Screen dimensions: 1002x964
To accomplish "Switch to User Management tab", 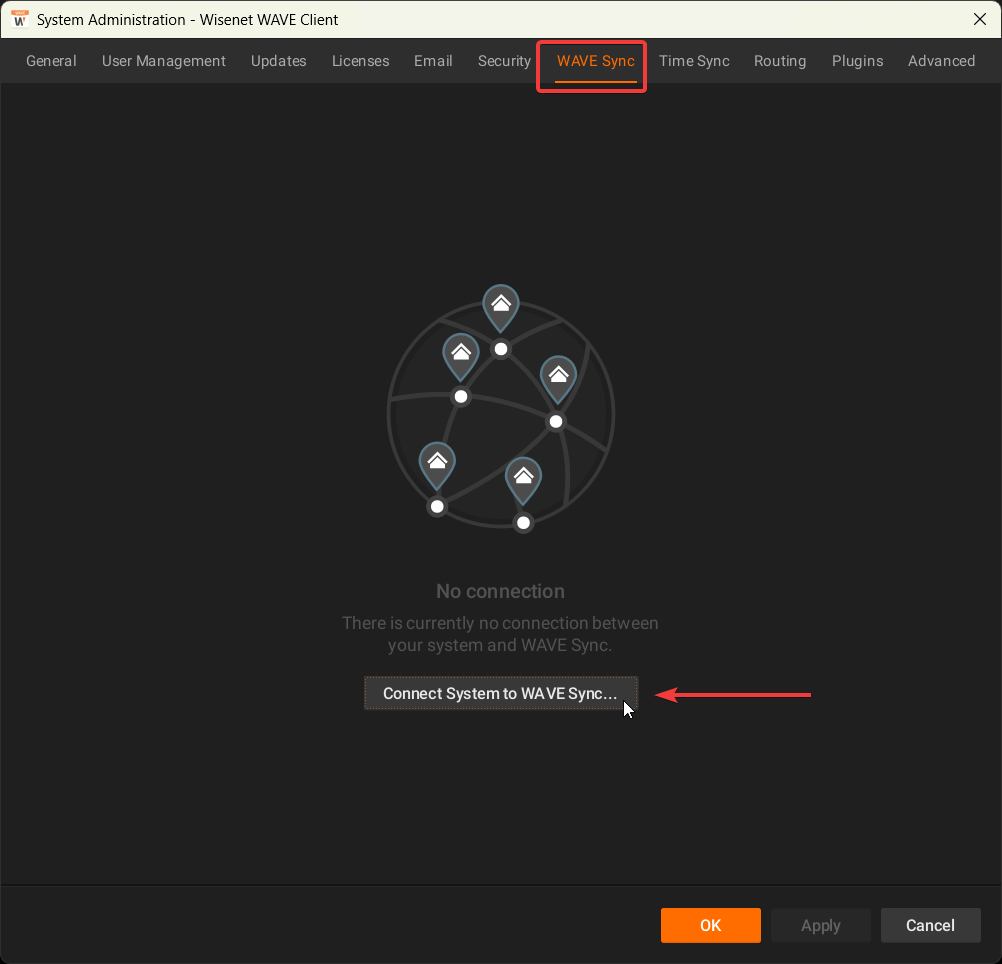I will point(164,61).
